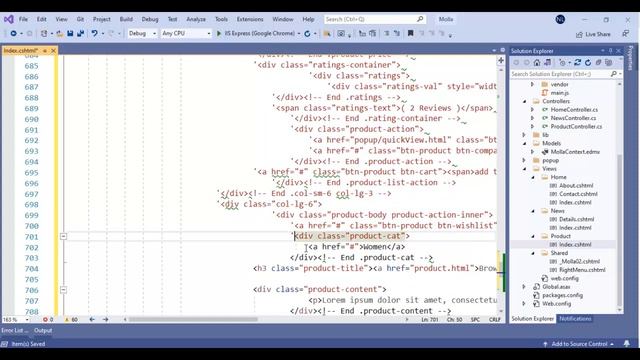Open the Extensions menu

250,19
